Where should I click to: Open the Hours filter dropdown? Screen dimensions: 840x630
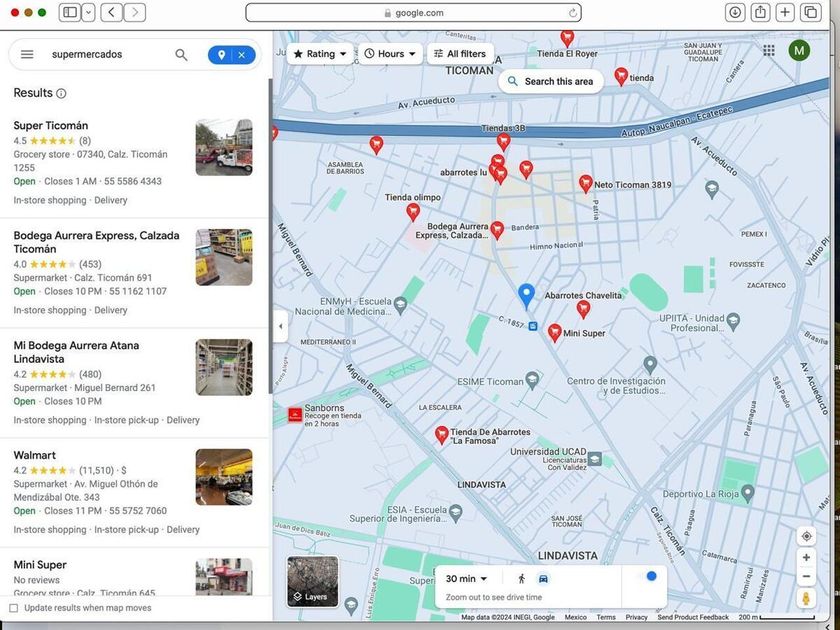390,54
